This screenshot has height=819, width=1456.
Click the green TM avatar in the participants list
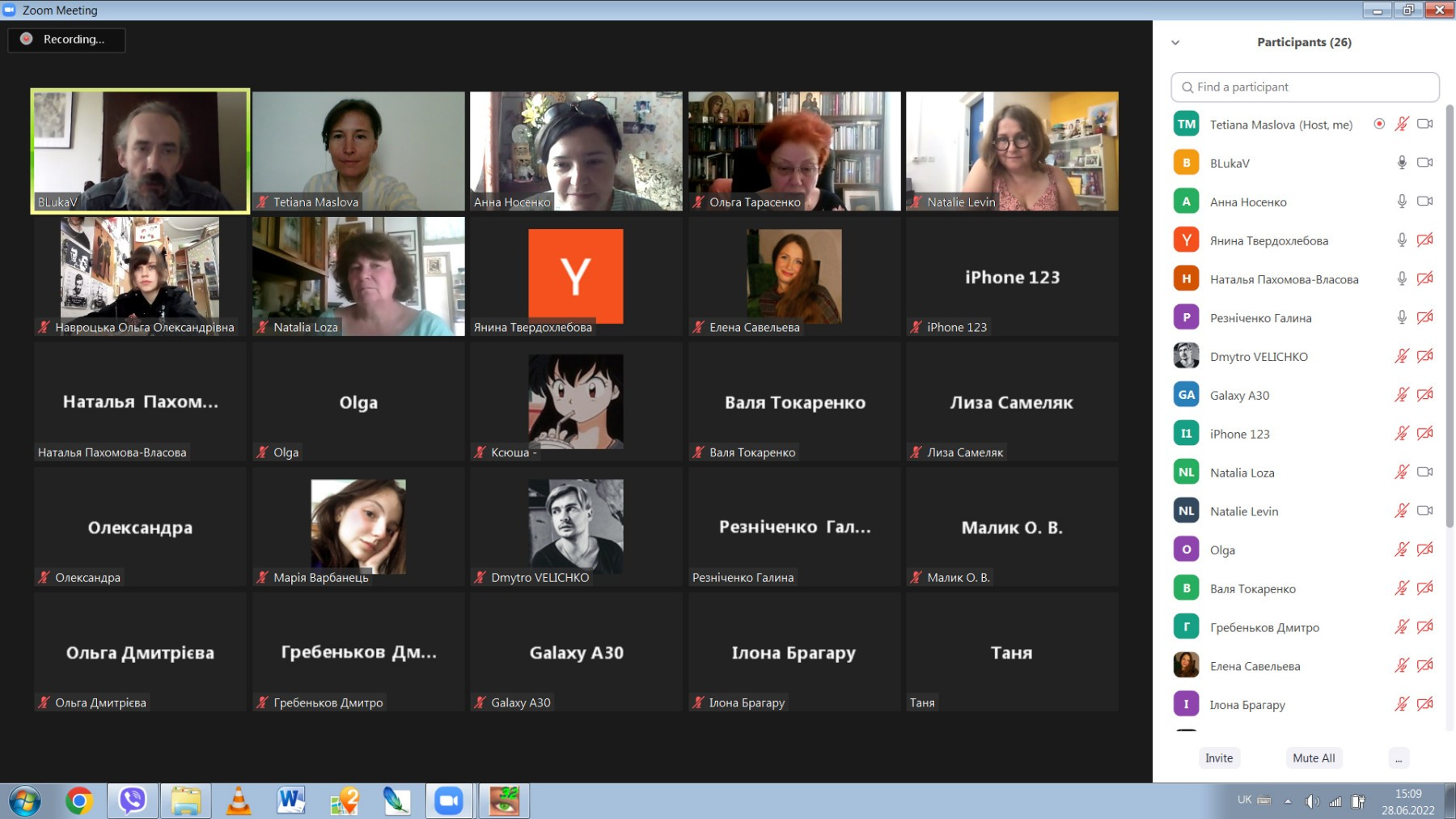[x=1187, y=124]
